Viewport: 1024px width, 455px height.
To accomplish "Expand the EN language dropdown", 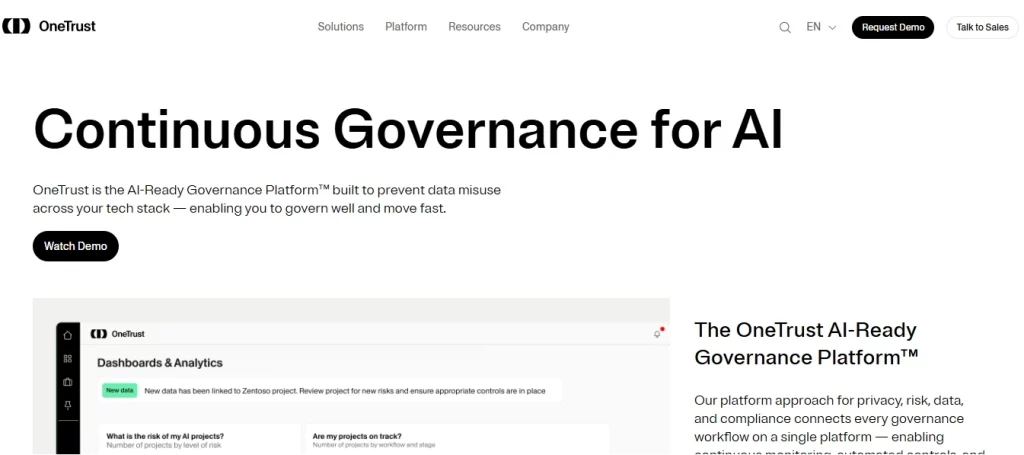I will (x=821, y=27).
